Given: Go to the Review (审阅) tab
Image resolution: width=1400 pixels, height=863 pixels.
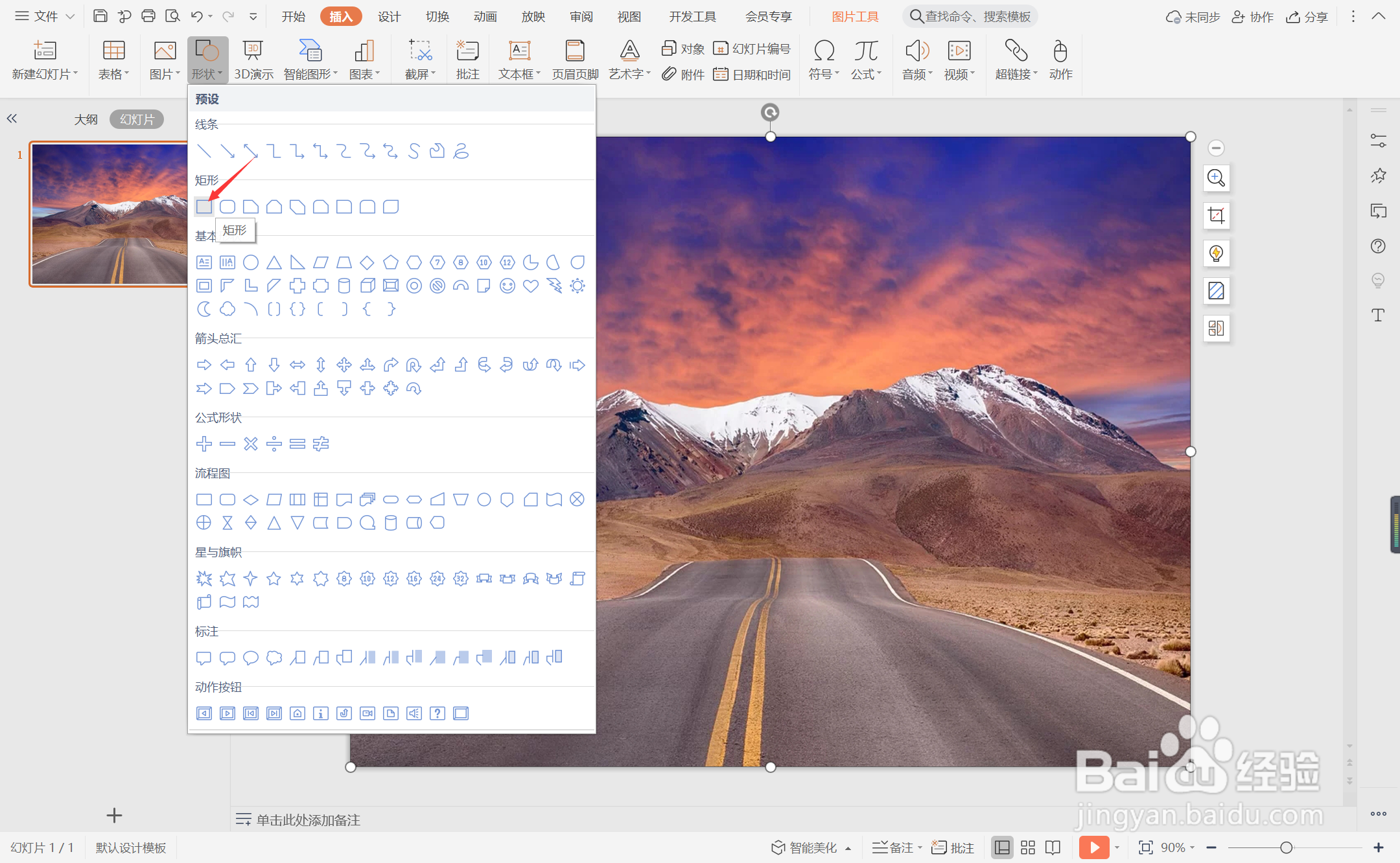Looking at the screenshot, I should [x=581, y=17].
